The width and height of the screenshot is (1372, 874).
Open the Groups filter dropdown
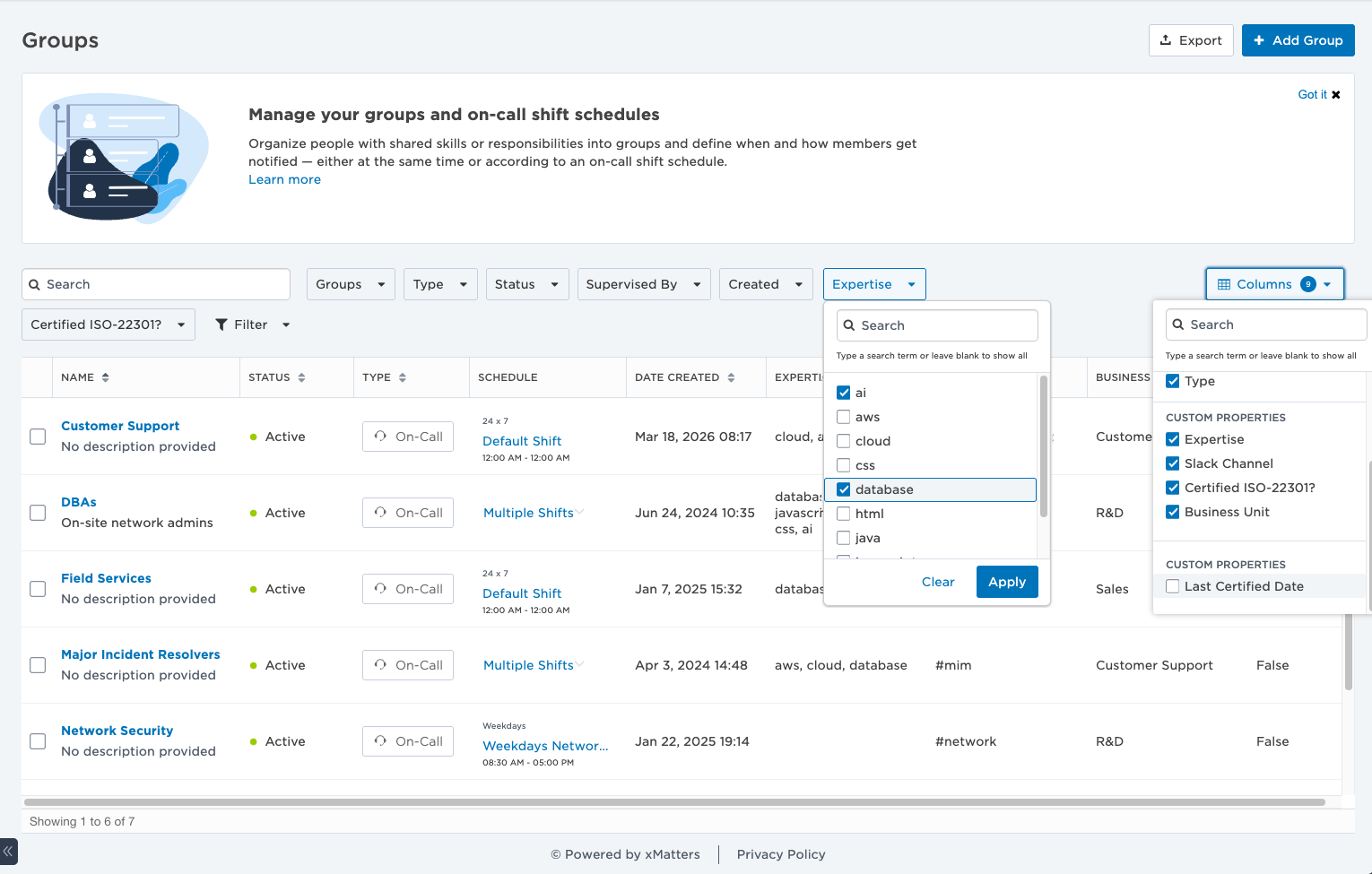tap(351, 284)
